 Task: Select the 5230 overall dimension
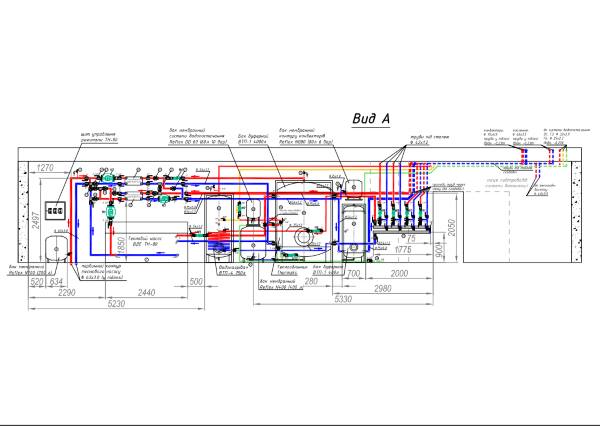(x=117, y=304)
